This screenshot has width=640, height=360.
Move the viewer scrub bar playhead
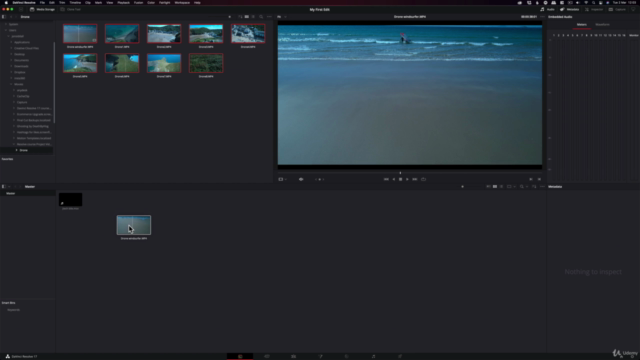(400, 173)
